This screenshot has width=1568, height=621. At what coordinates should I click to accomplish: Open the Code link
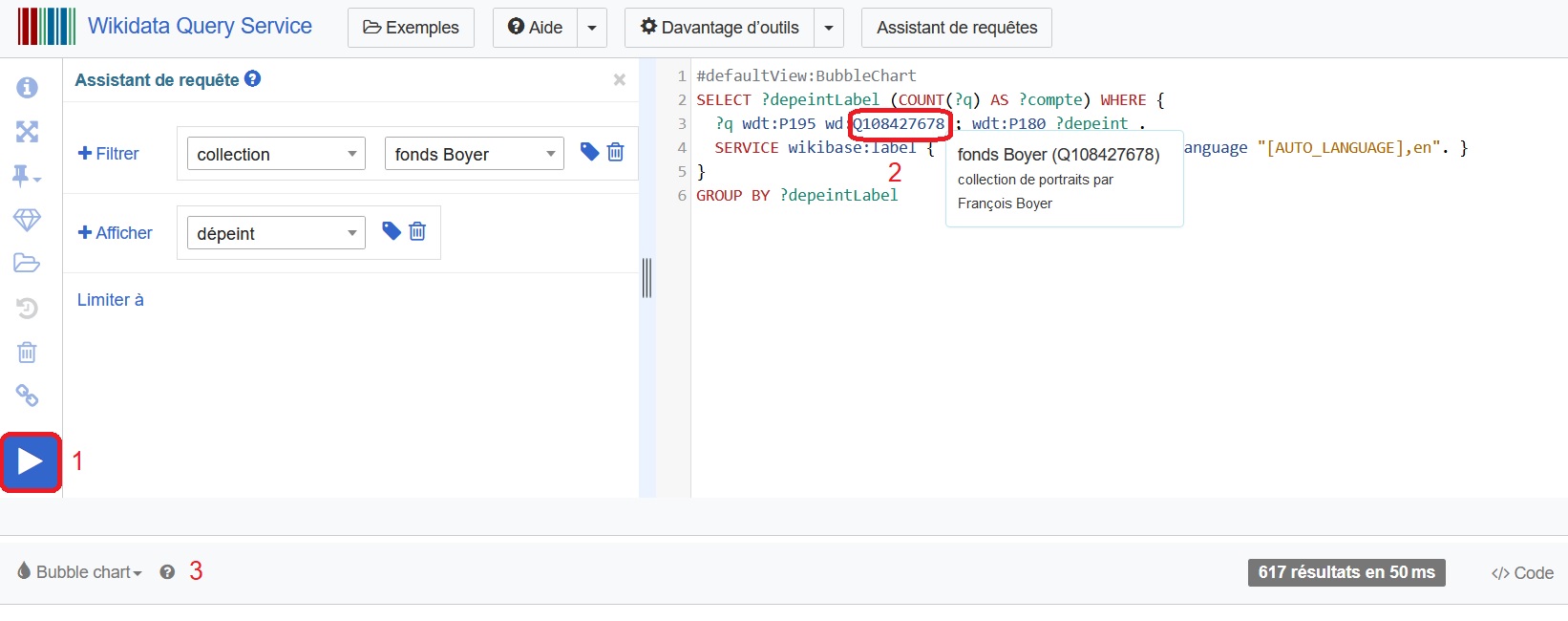[x=1522, y=573]
